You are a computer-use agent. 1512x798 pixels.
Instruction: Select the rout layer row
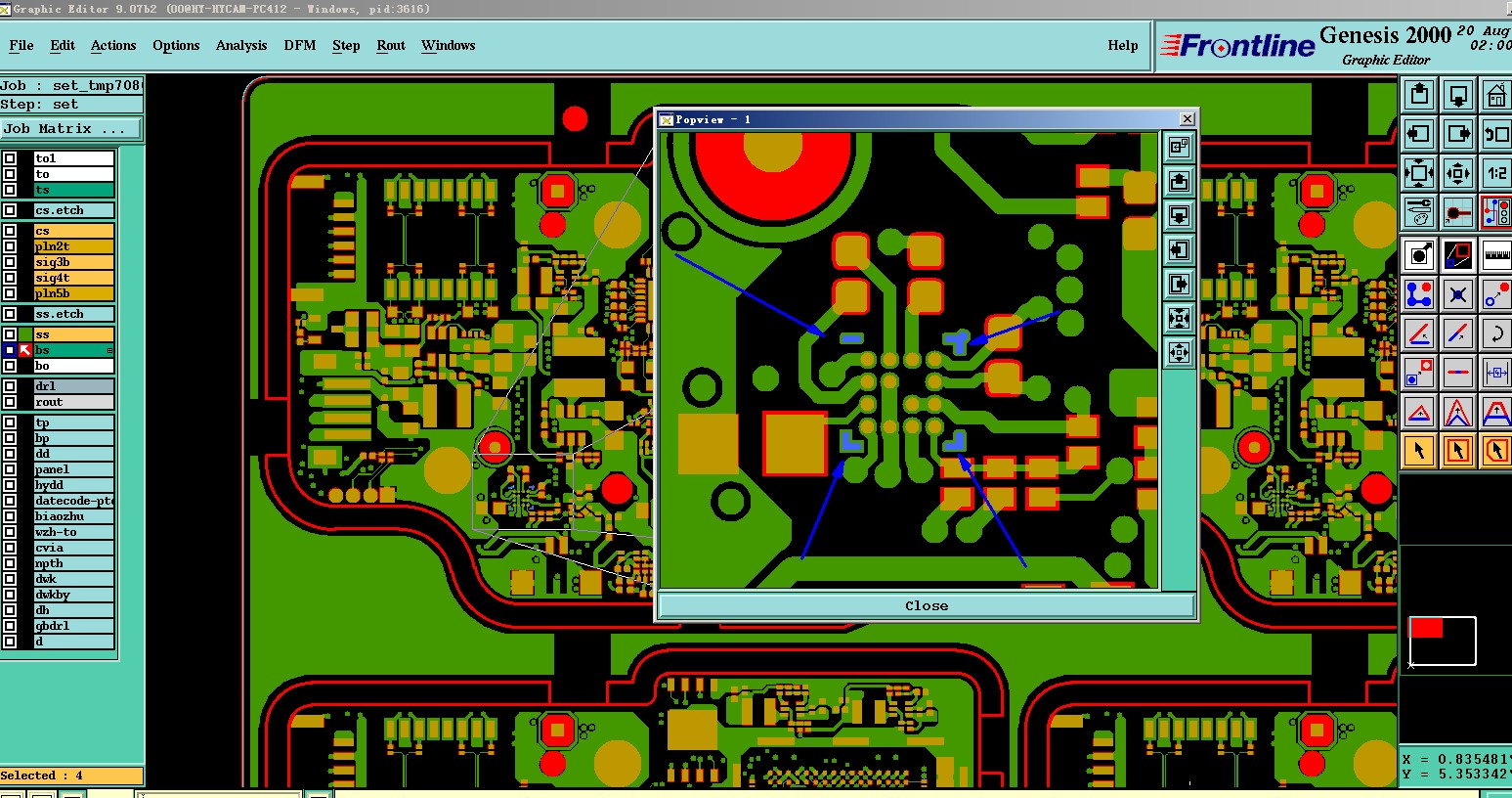click(74, 402)
